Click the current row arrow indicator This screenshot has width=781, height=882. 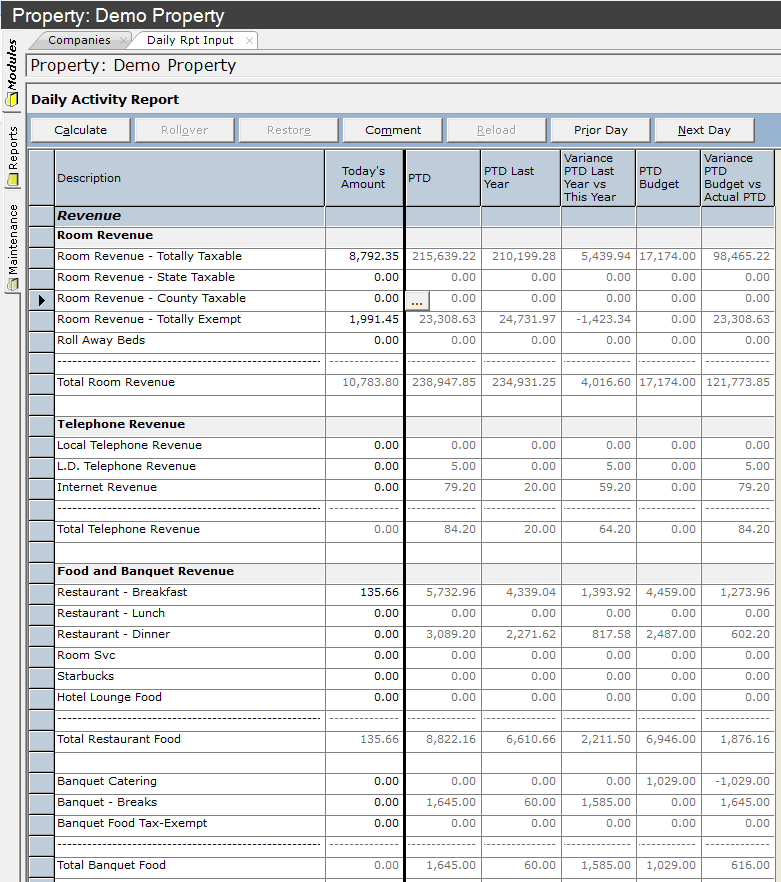41,299
